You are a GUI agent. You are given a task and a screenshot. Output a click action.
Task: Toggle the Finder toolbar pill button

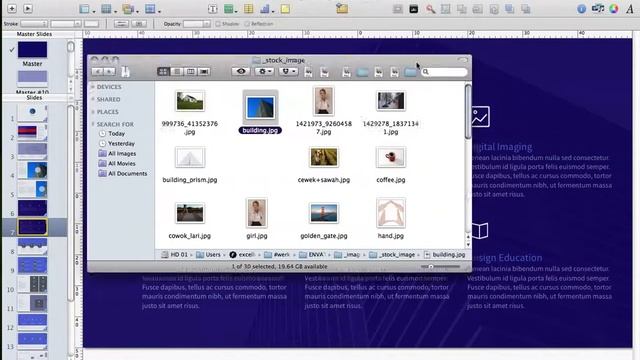coord(462,60)
